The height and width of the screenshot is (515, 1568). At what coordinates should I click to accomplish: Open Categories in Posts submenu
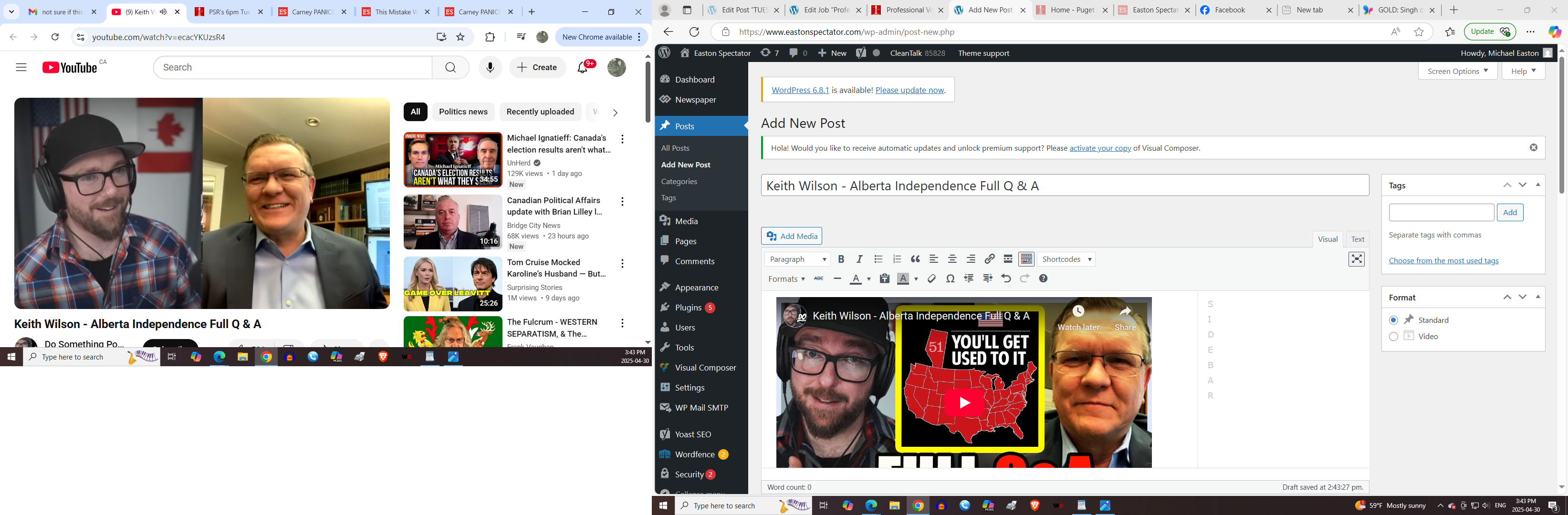tap(679, 181)
